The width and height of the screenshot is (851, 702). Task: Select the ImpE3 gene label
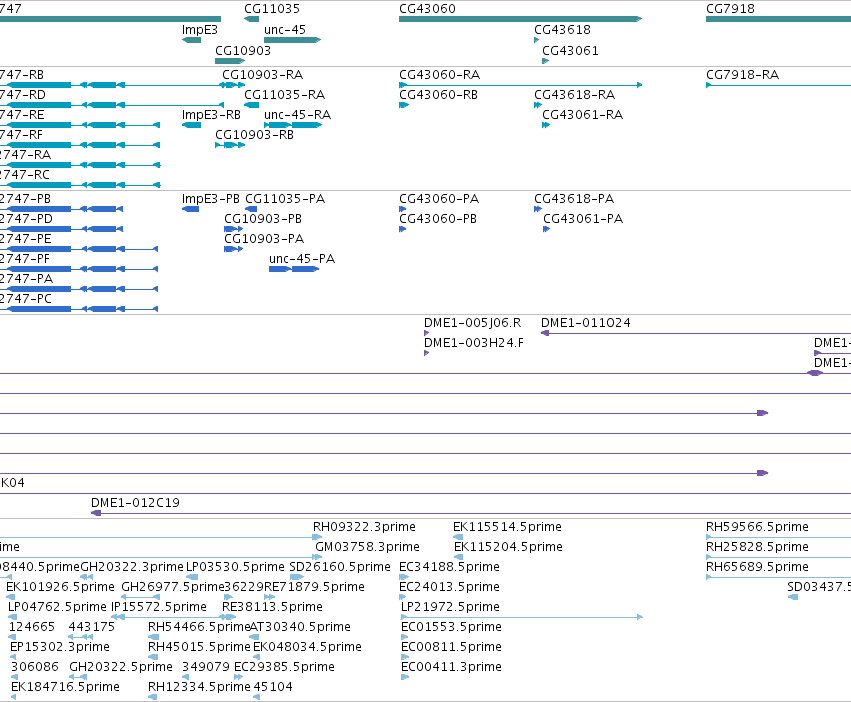click(200, 30)
